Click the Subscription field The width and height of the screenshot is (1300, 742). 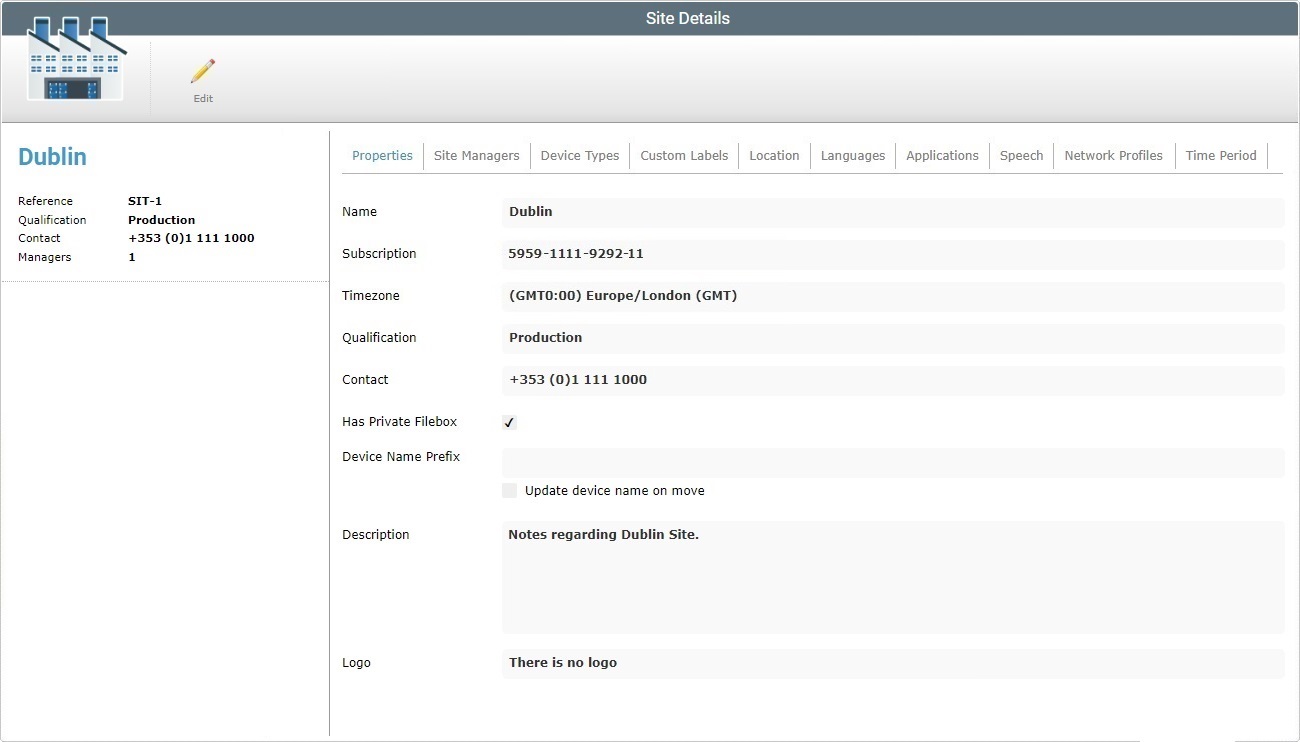[x=893, y=254]
